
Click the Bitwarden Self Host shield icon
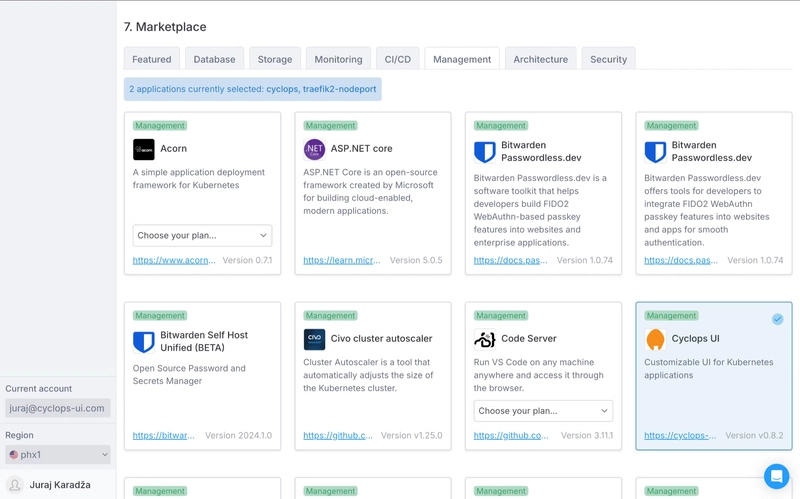143,341
